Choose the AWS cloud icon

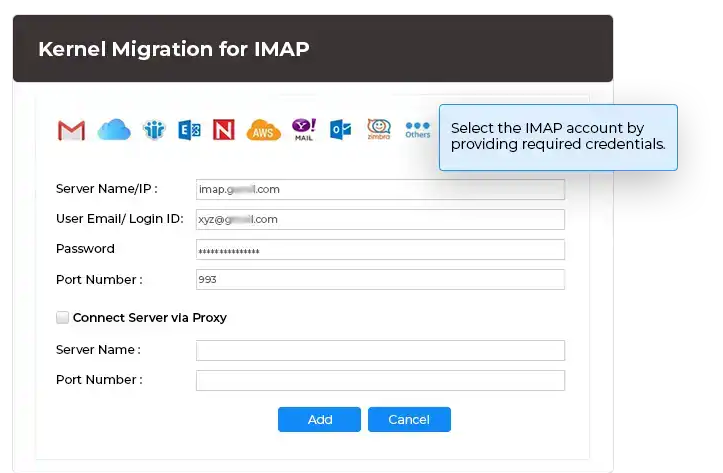263,130
